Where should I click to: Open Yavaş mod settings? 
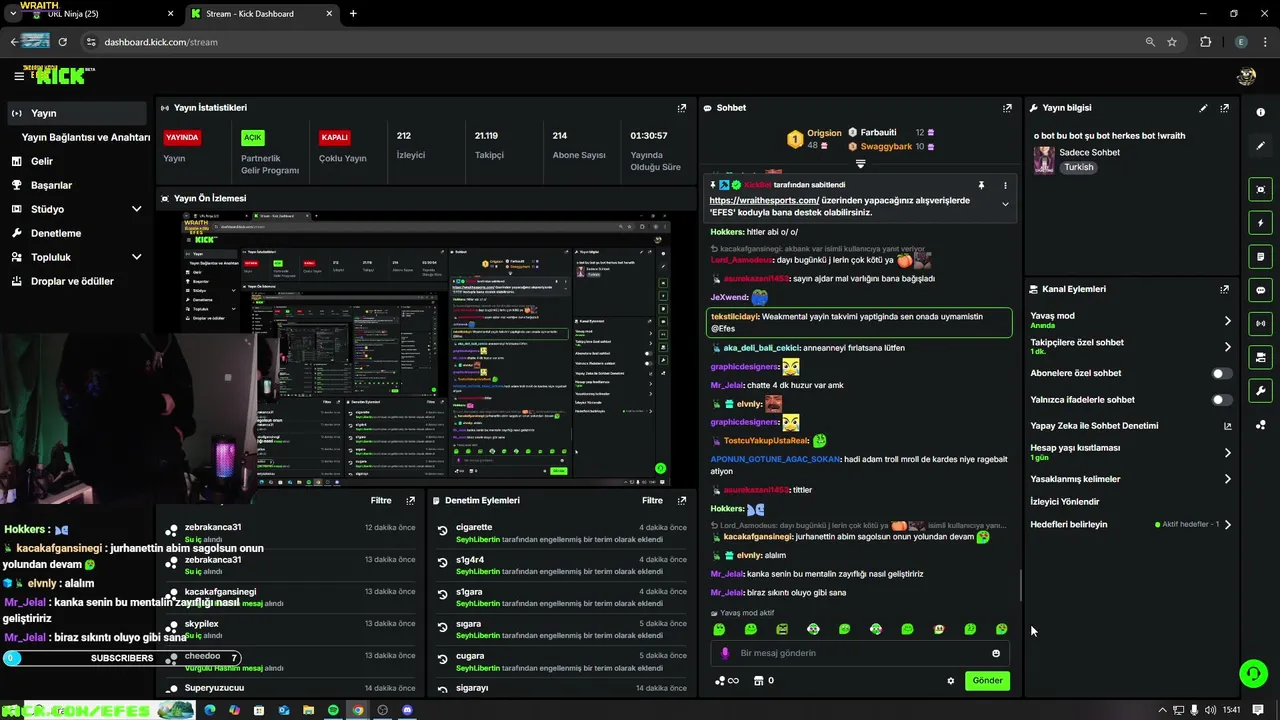tap(1131, 320)
